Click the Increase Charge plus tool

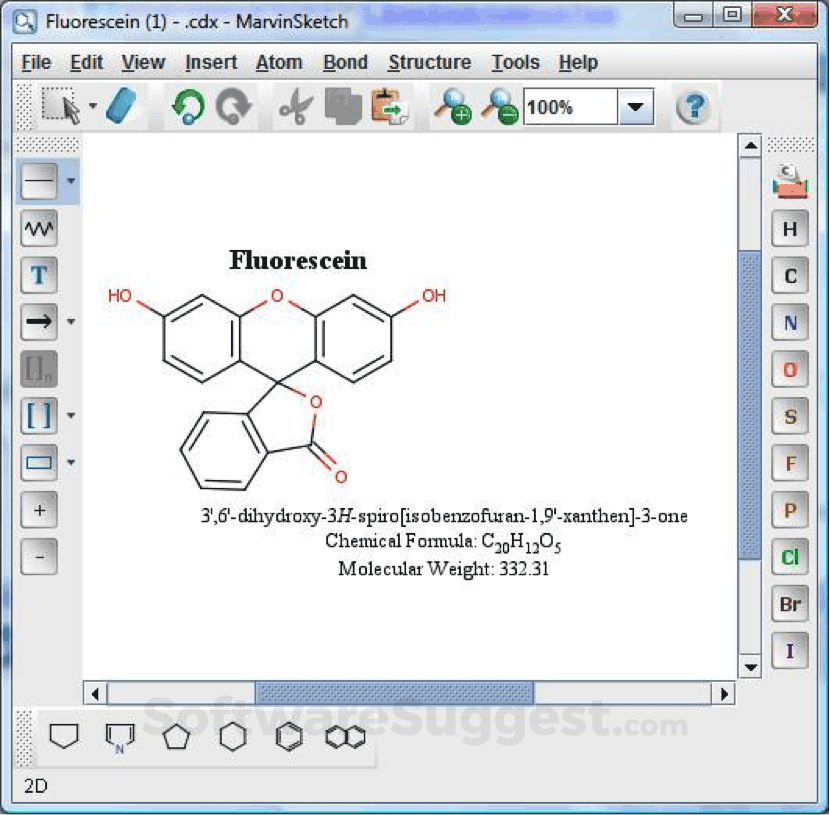(x=38, y=510)
